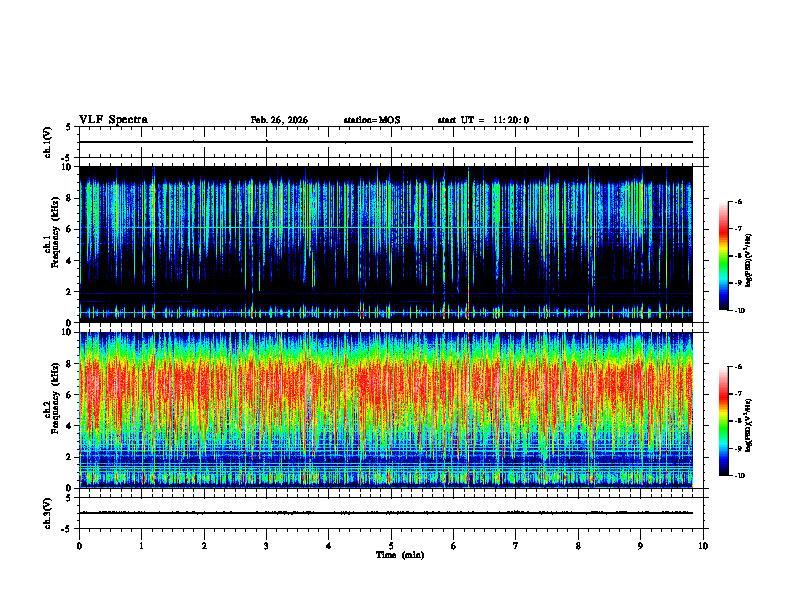Click time axis tick label "9"

640,546
